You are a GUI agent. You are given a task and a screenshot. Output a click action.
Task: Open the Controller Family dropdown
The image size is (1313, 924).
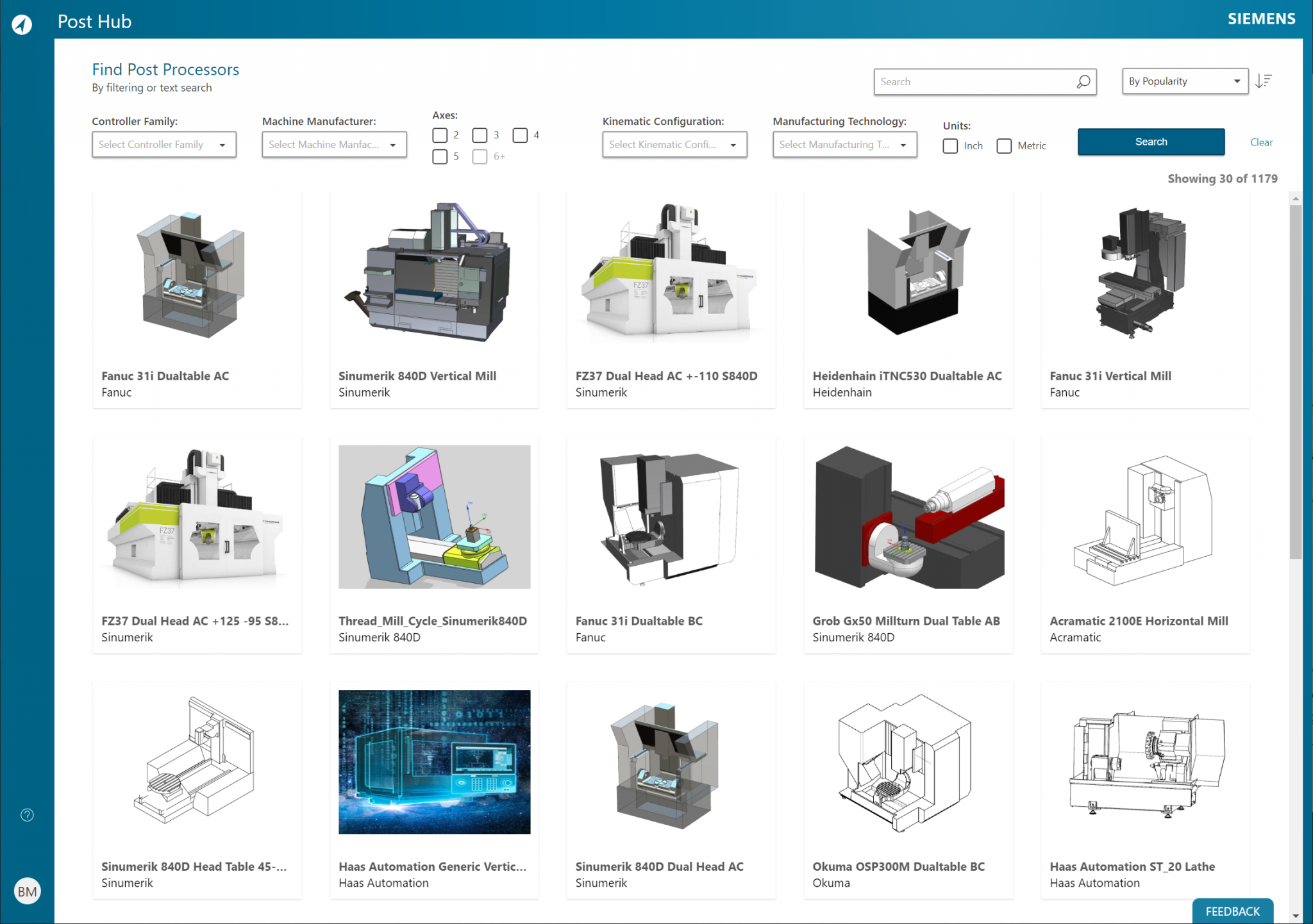[163, 144]
